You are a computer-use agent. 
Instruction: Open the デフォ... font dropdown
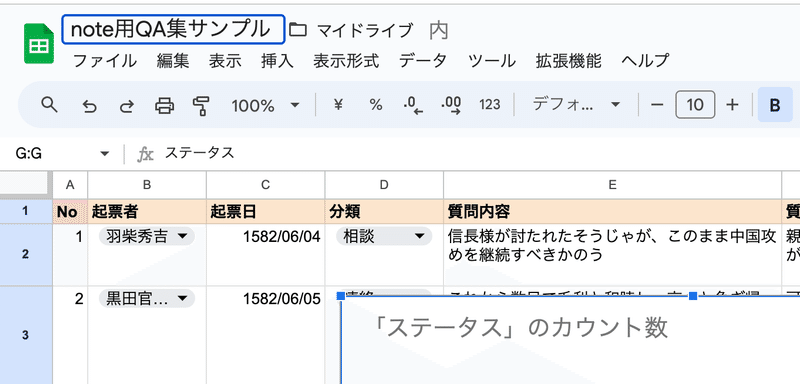pyautogui.click(x=577, y=105)
